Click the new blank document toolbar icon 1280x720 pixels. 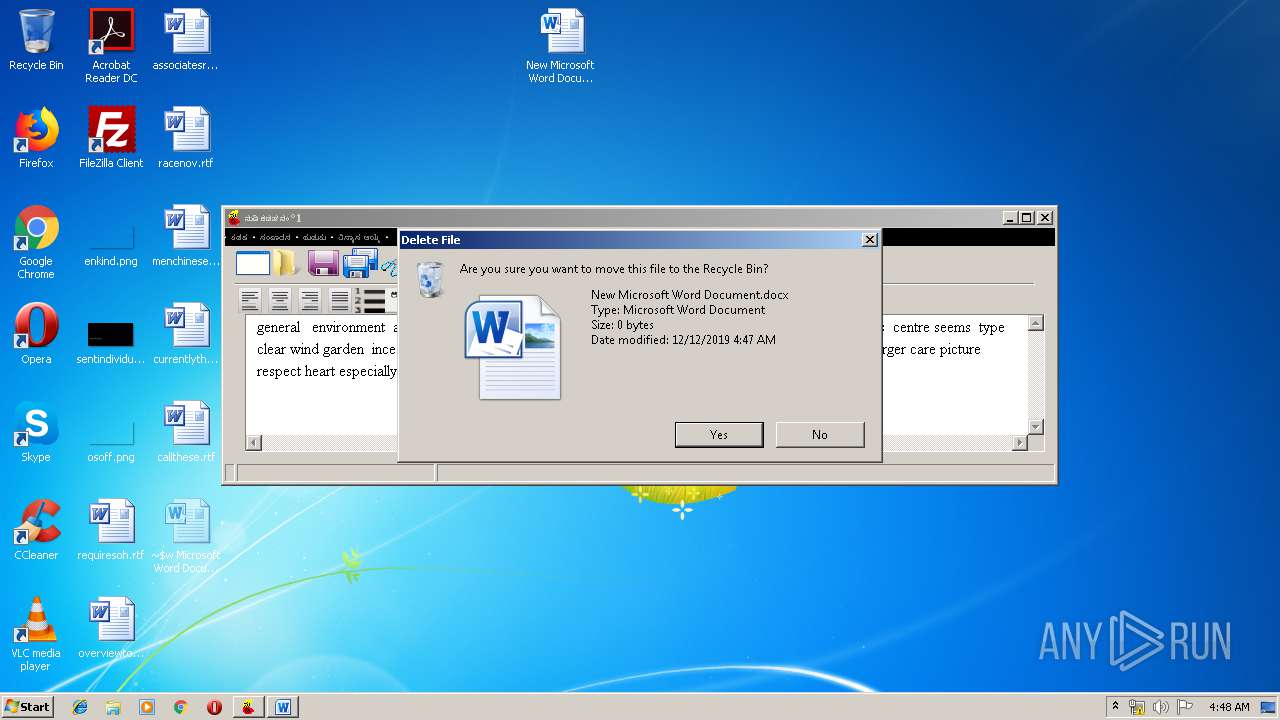point(253,263)
